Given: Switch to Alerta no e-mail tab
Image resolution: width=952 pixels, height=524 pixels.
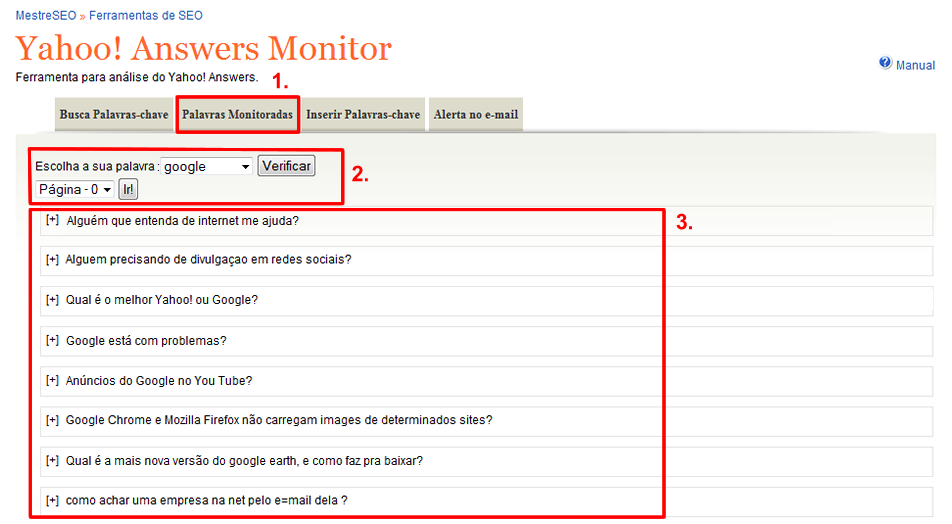Looking at the screenshot, I should tap(475, 115).
